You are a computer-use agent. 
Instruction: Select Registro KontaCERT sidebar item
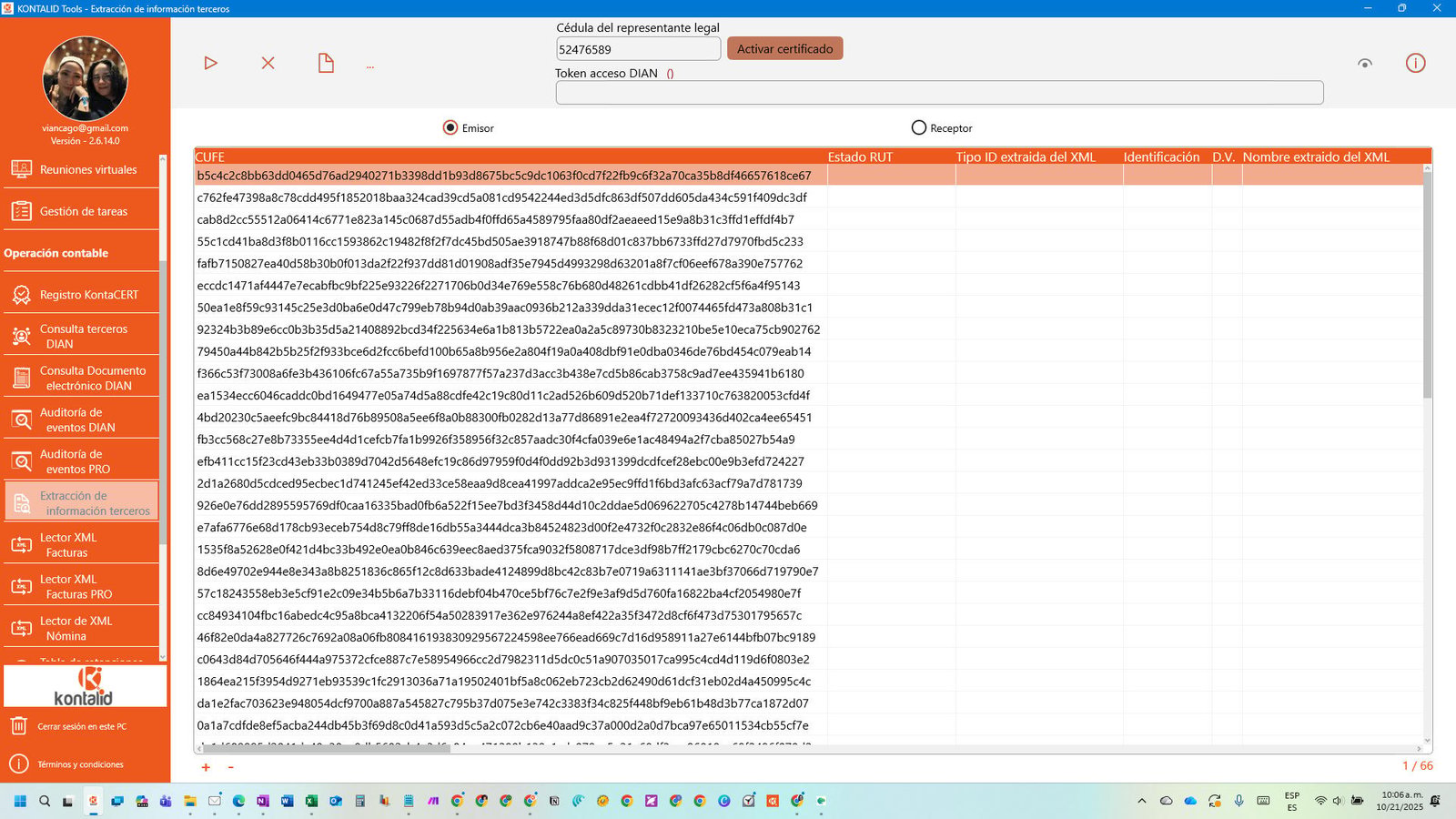(x=81, y=295)
